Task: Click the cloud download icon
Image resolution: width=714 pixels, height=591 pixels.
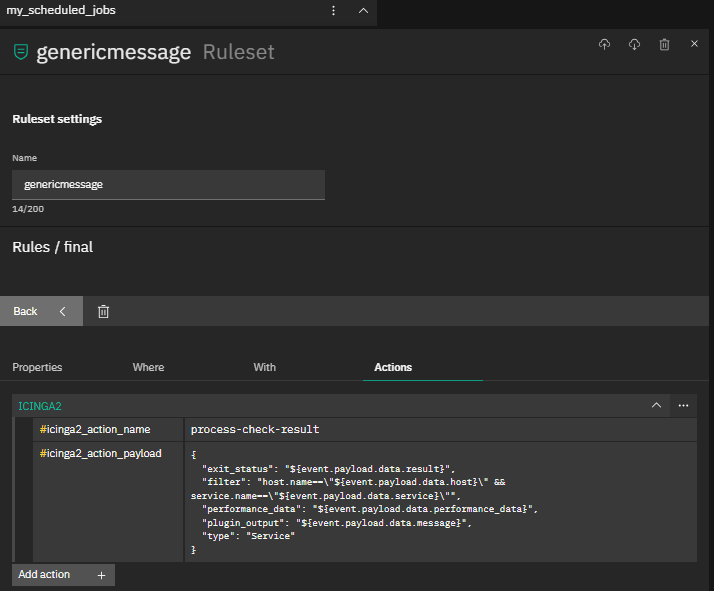Action: pyautogui.click(x=634, y=44)
